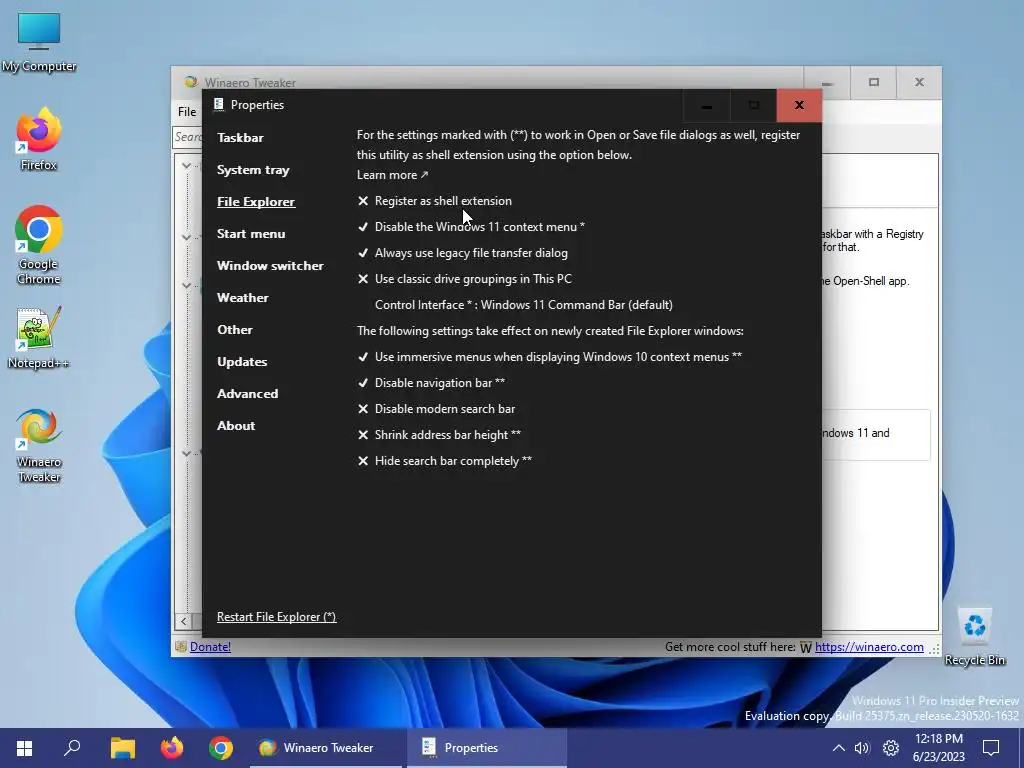Click the Windows Start button
Viewport: 1024px width, 768px height.
pos(24,748)
